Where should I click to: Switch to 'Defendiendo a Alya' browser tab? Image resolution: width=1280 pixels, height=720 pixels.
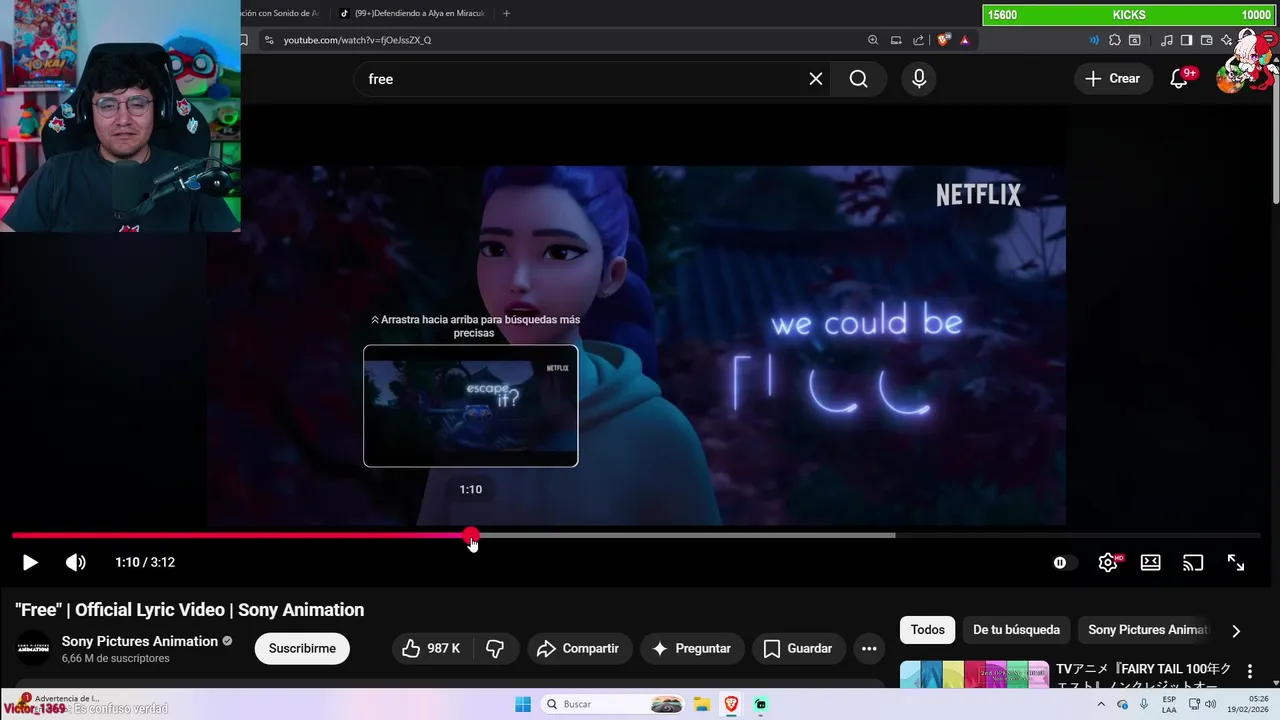tap(411, 13)
